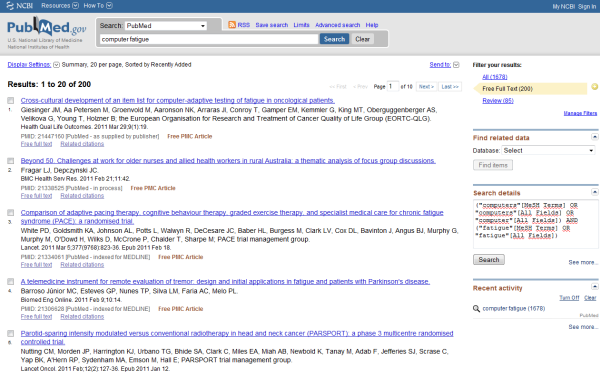Open Free full text for result 4
Viewport: 600px width, 375px height.
coord(36,316)
